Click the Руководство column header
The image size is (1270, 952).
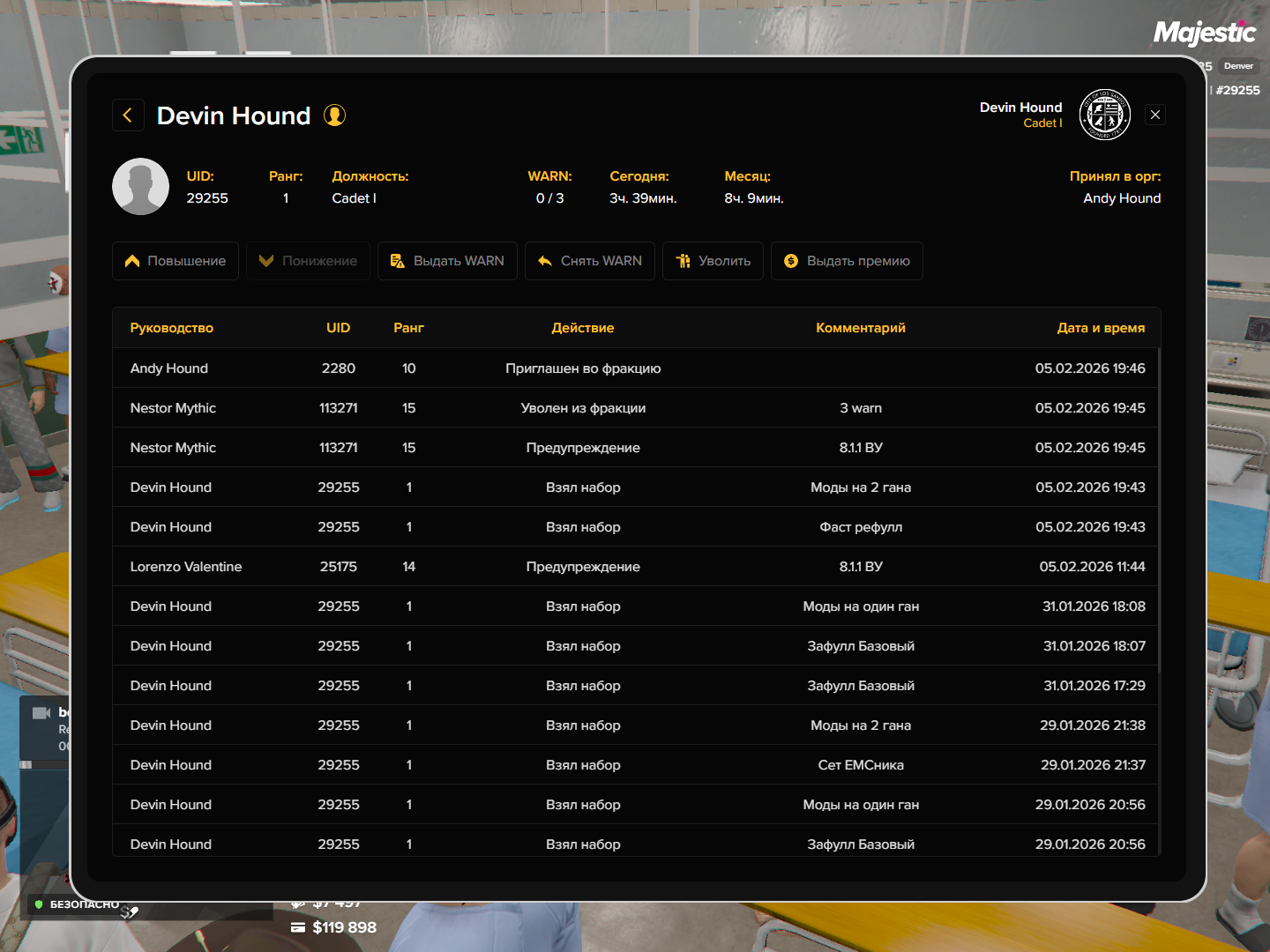click(172, 328)
